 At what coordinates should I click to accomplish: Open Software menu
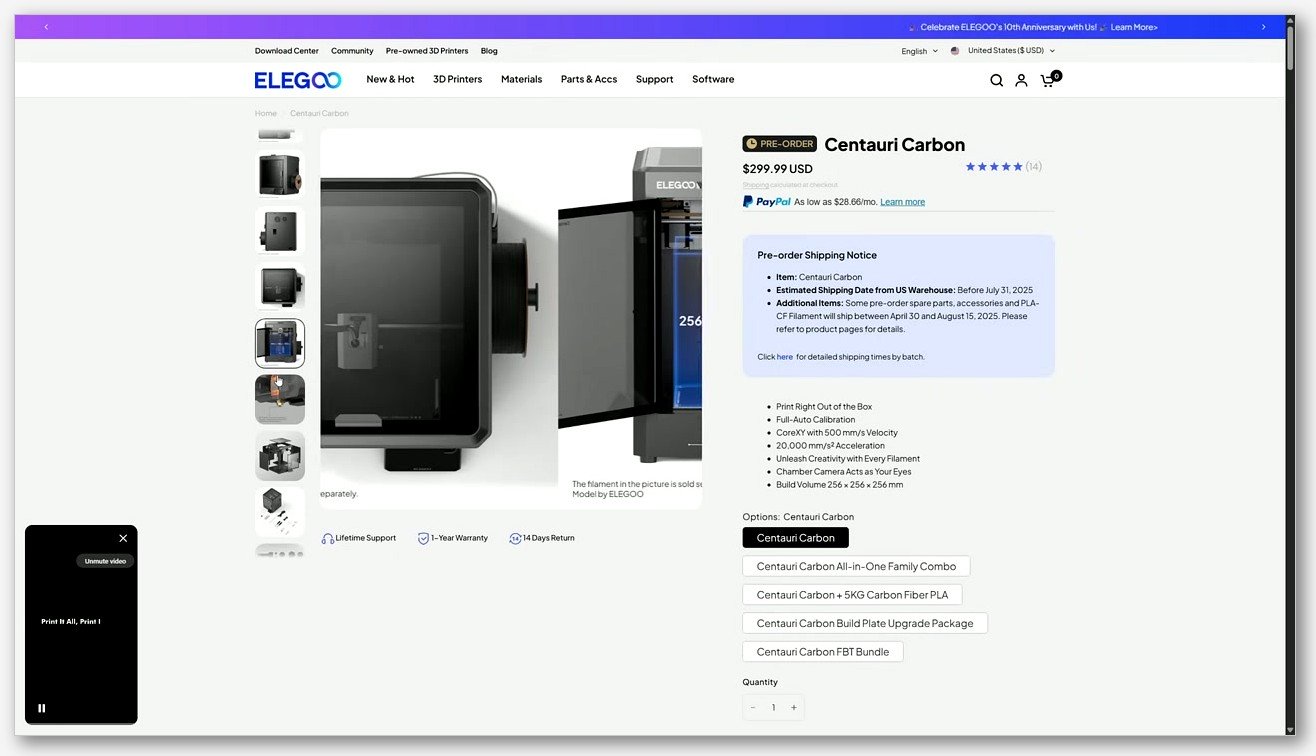pyautogui.click(x=713, y=80)
